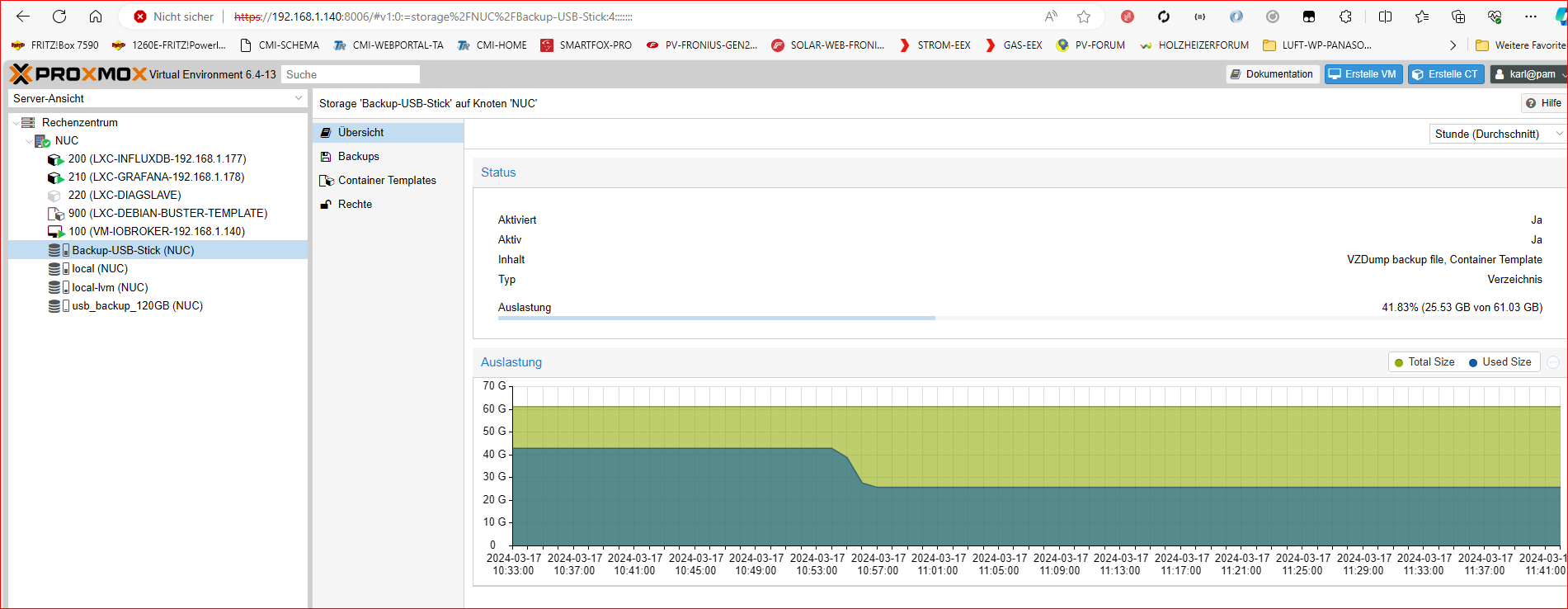Open browser collections icon

pos(1458,17)
